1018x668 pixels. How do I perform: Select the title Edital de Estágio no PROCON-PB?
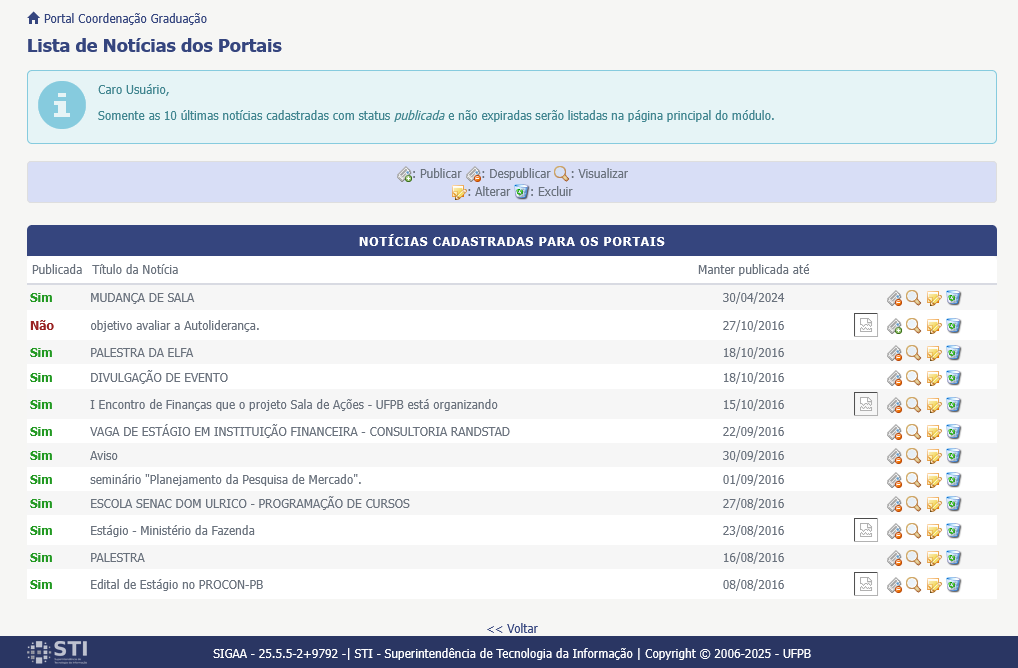click(x=177, y=585)
